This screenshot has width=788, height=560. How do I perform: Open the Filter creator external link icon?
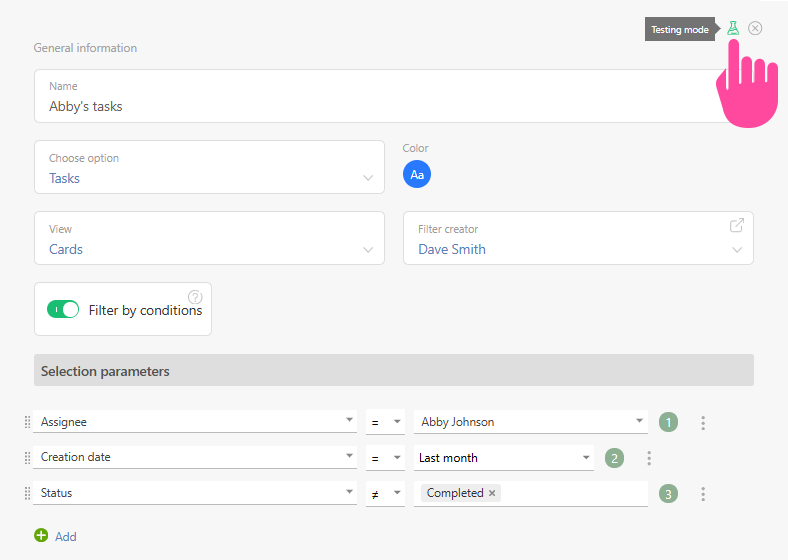pyautogui.click(x=737, y=226)
